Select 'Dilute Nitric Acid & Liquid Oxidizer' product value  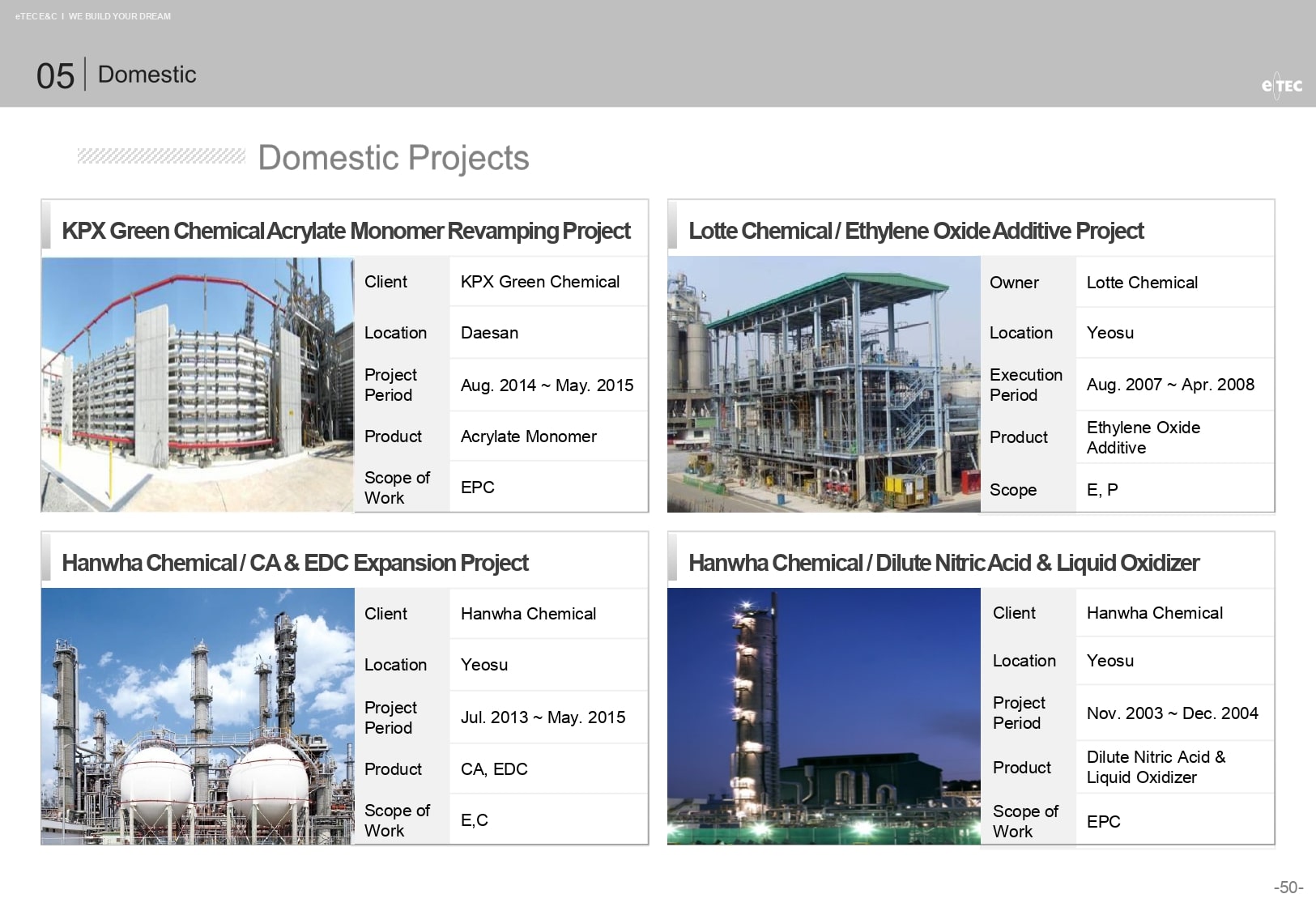pyautogui.click(x=1156, y=767)
